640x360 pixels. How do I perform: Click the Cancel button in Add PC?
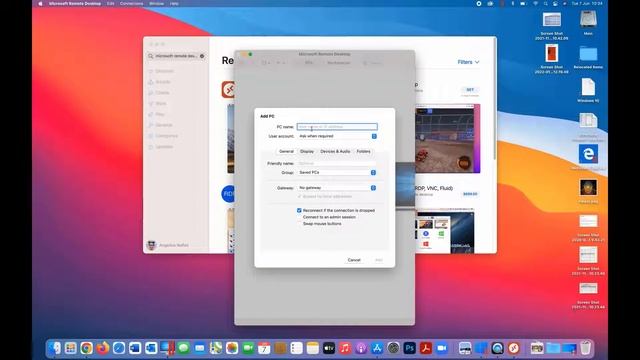pyautogui.click(x=354, y=260)
